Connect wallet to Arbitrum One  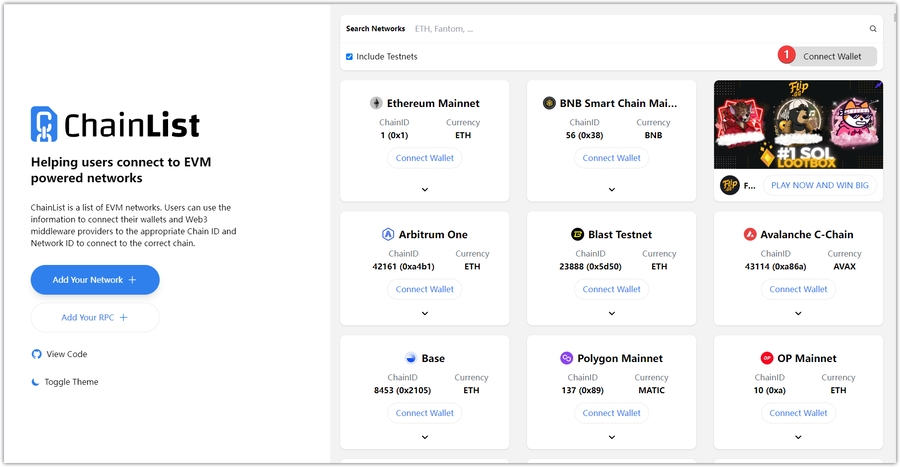click(x=425, y=289)
